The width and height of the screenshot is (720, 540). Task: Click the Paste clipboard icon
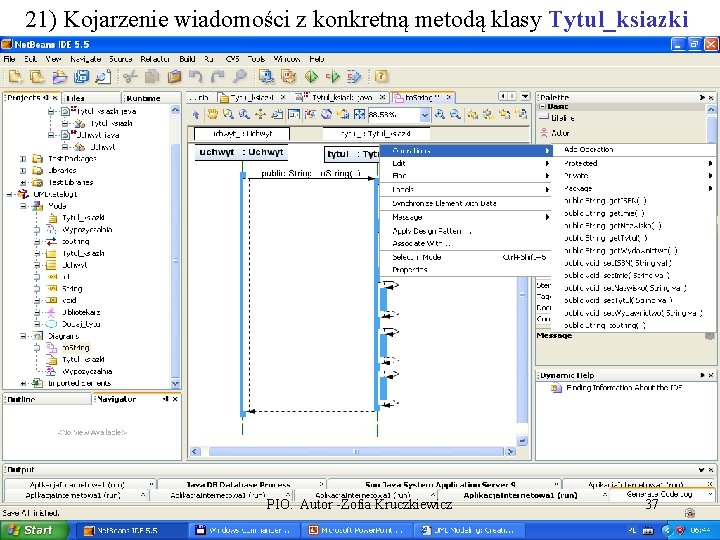click(174, 77)
